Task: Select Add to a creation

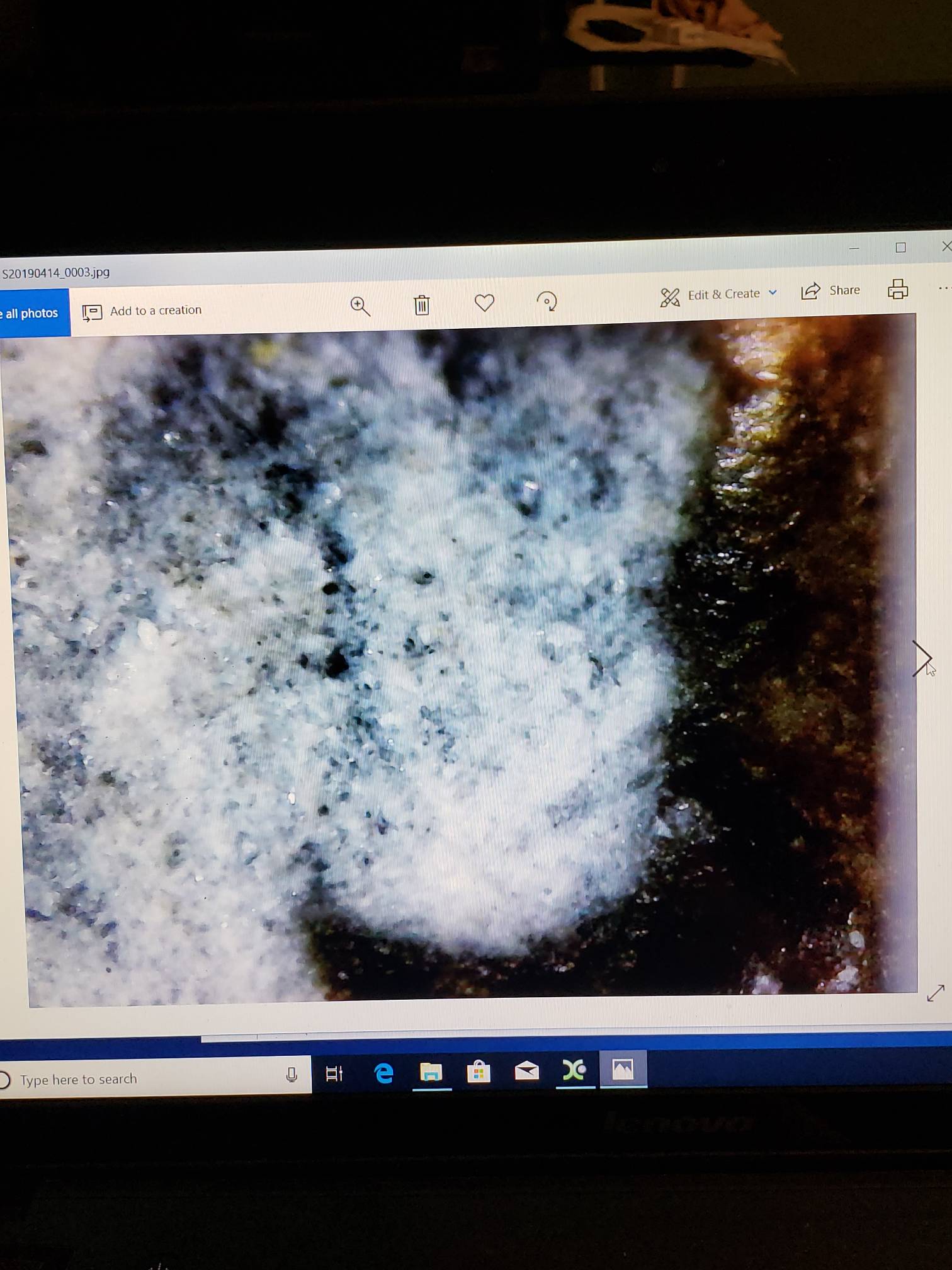Action: pyautogui.click(x=142, y=311)
